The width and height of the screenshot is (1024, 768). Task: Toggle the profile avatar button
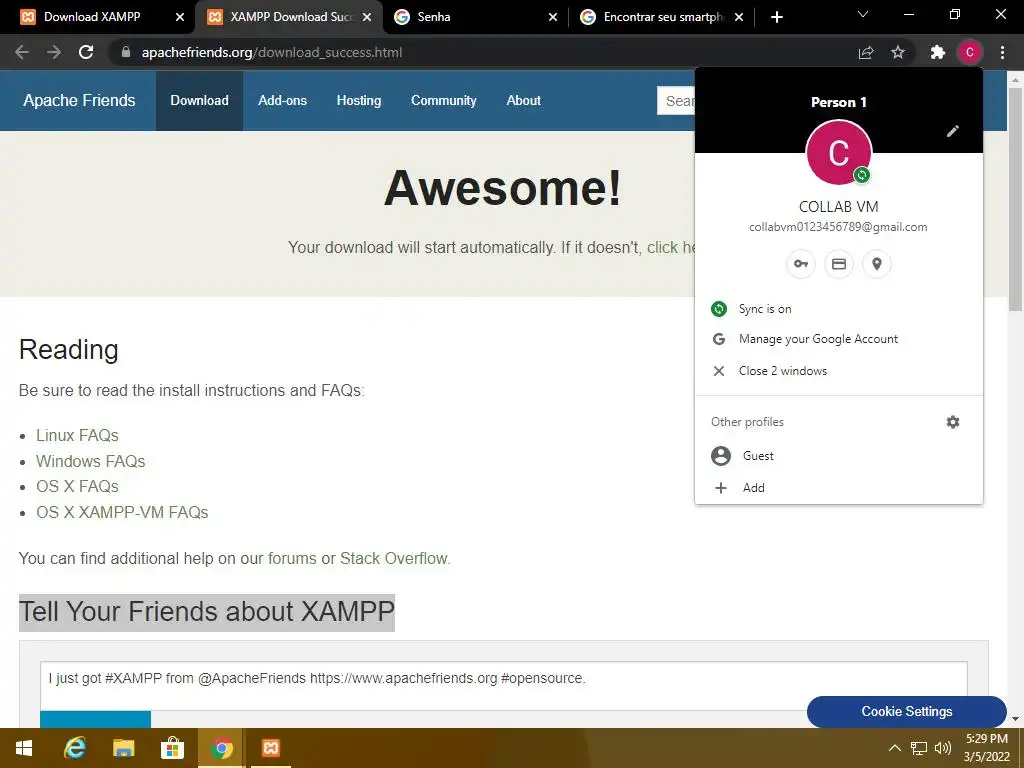[970, 52]
